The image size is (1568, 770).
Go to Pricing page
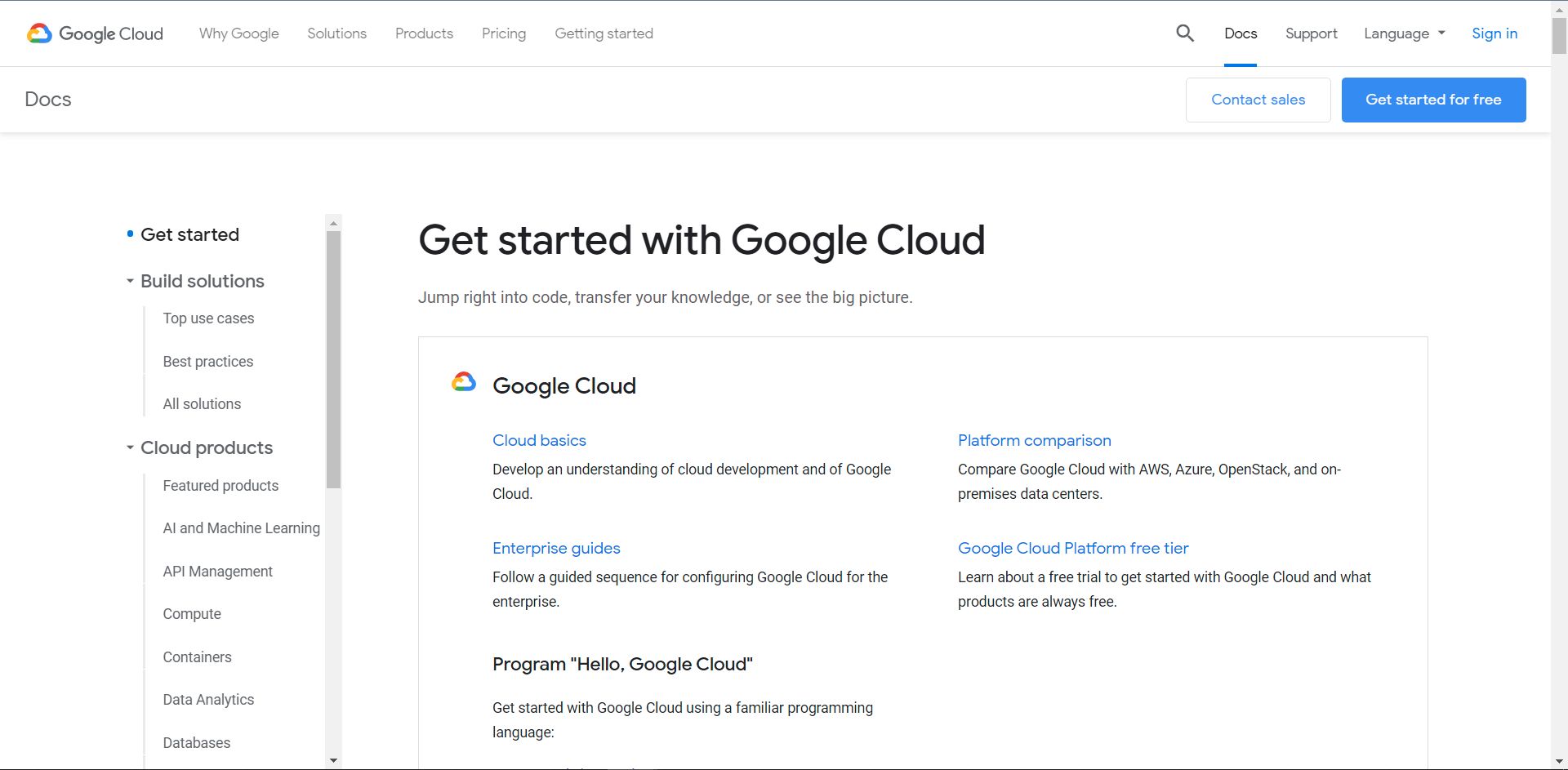click(x=504, y=33)
